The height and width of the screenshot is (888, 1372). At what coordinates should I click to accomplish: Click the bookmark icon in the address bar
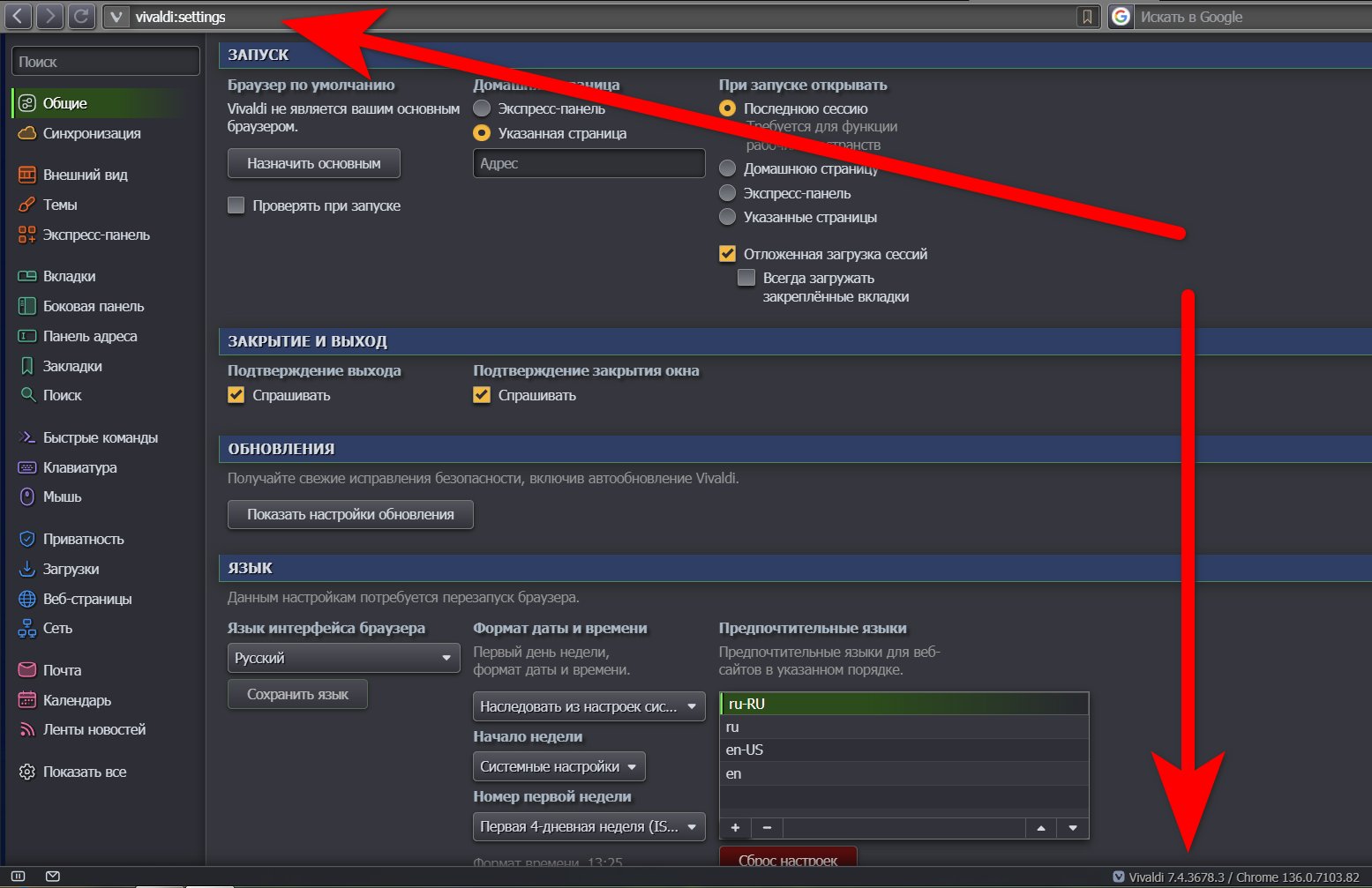click(x=1087, y=17)
